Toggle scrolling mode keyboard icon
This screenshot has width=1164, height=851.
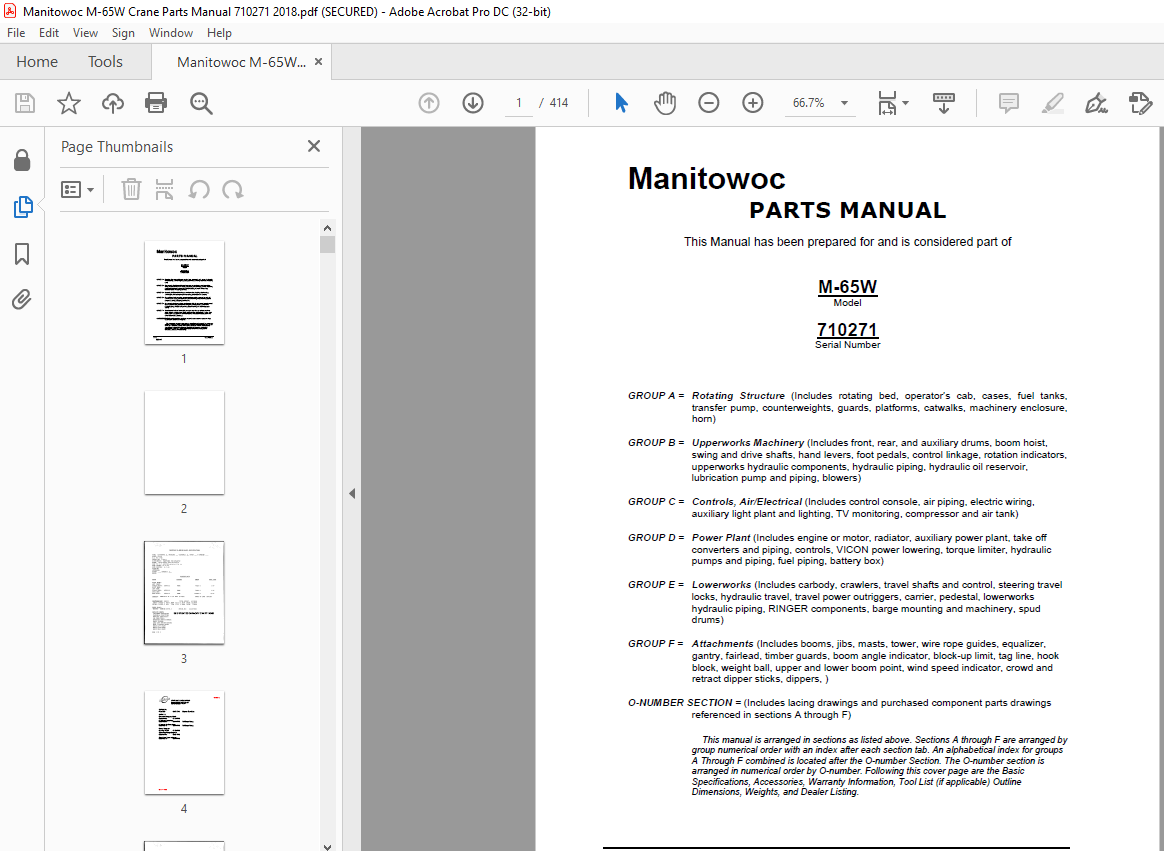[x=944, y=102]
